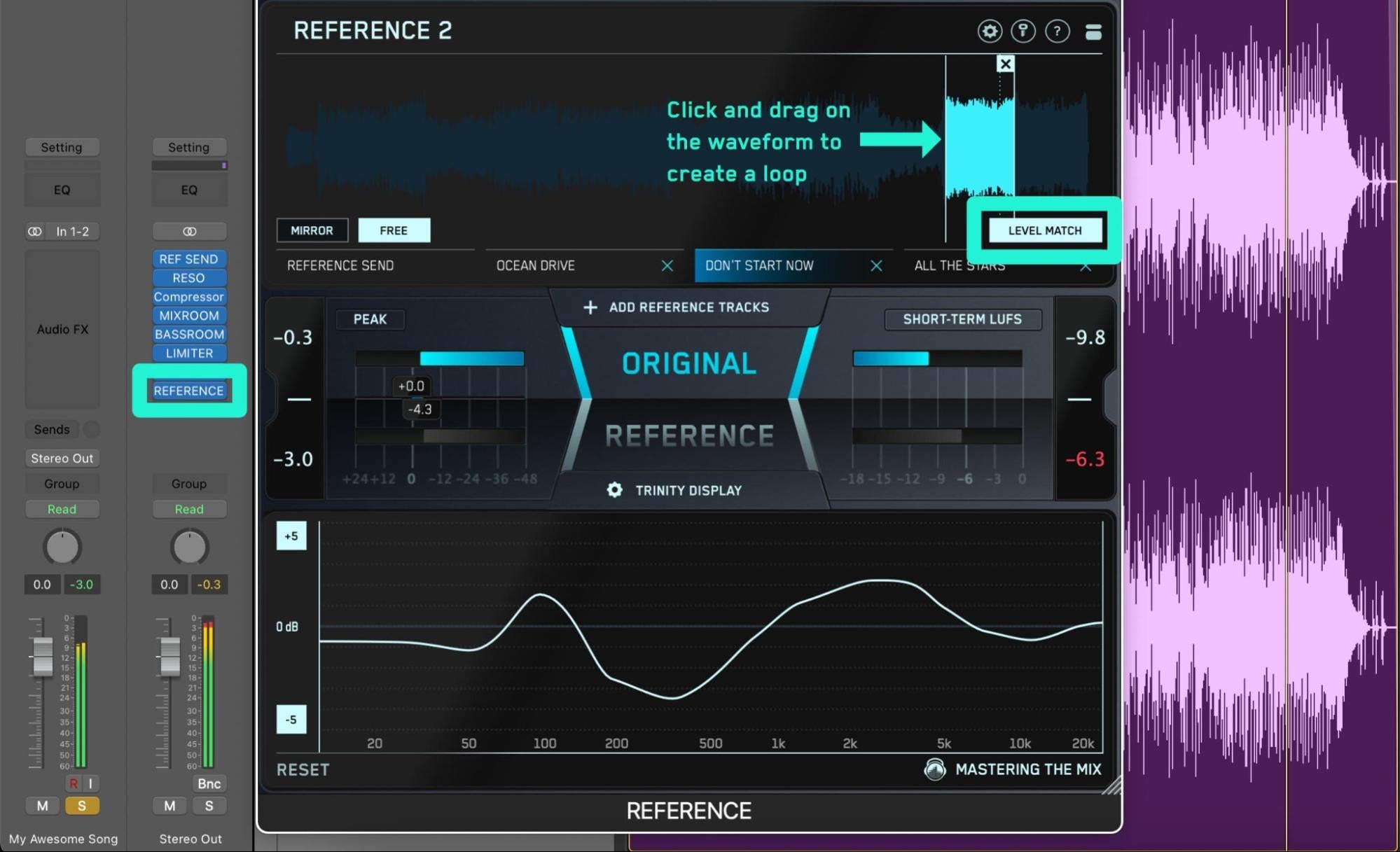Screen dimensions: 1400x852
Task: Select the REFERENCE SEND tab
Action: (375, 265)
